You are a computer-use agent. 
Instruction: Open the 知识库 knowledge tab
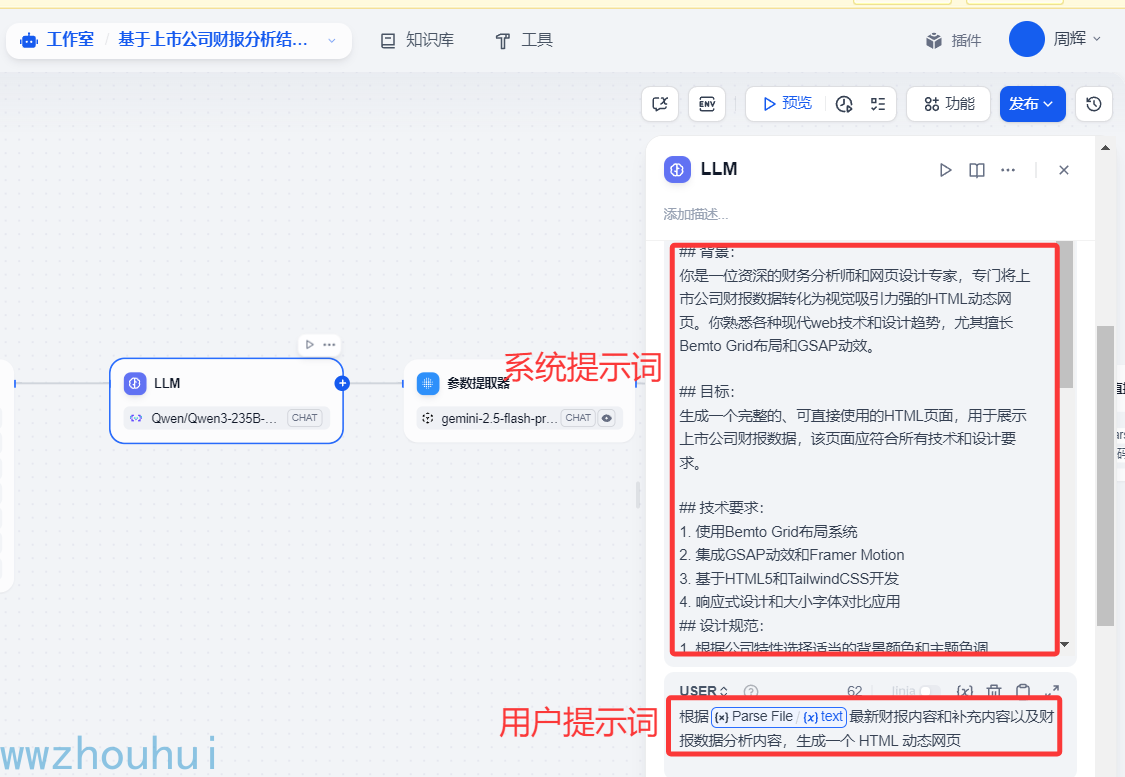[x=418, y=40]
